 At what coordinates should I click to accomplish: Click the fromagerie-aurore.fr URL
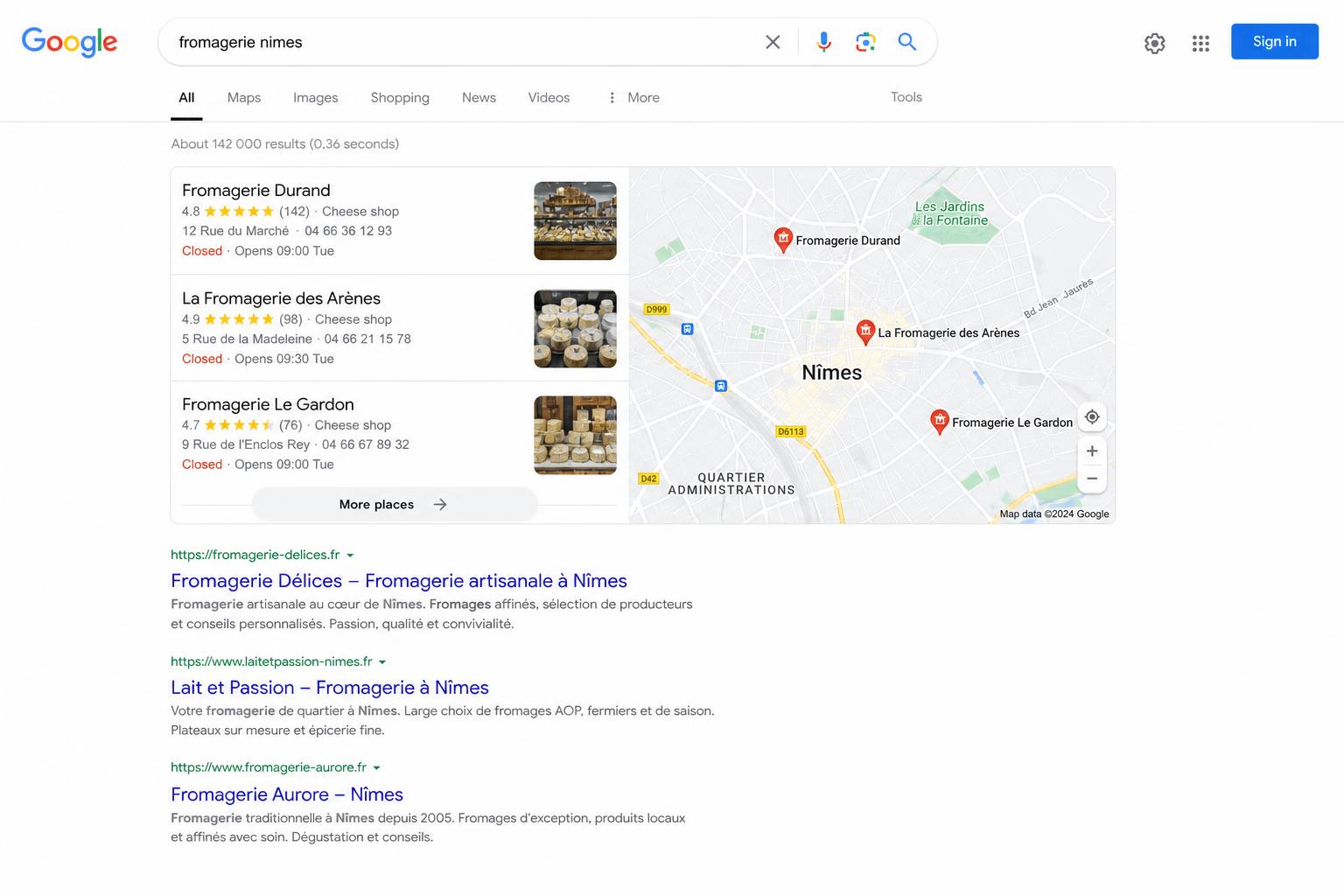[x=269, y=767]
